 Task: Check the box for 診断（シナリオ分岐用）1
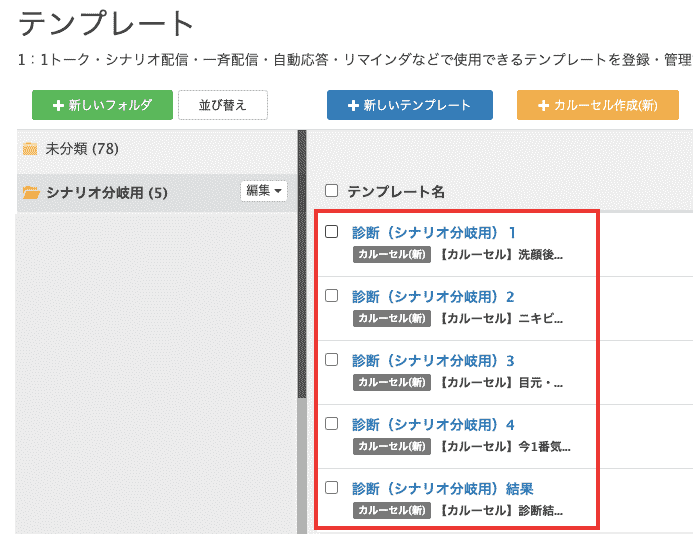pyautogui.click(x=332, y=232)
